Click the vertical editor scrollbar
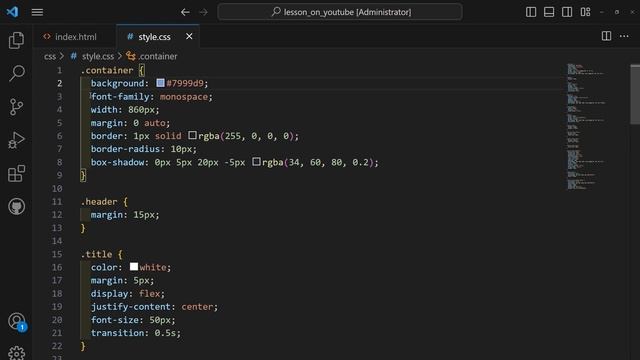The image size is (640, 360). click(635, 94)
